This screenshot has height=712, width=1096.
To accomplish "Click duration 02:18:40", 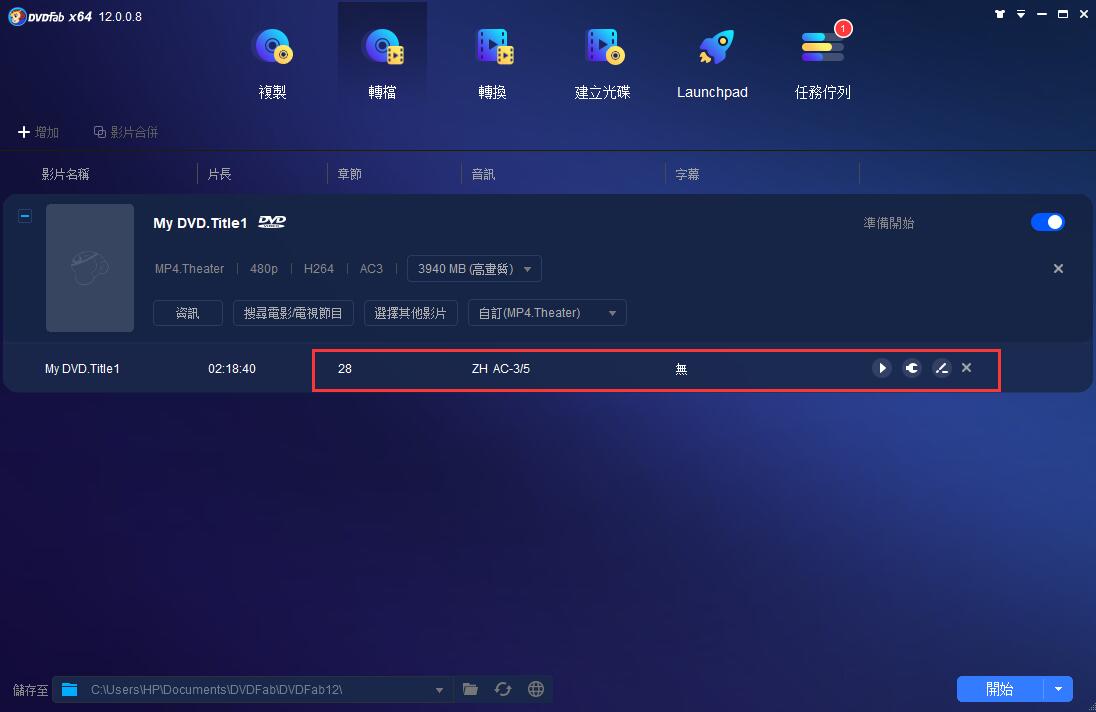I will coord(232,369).
